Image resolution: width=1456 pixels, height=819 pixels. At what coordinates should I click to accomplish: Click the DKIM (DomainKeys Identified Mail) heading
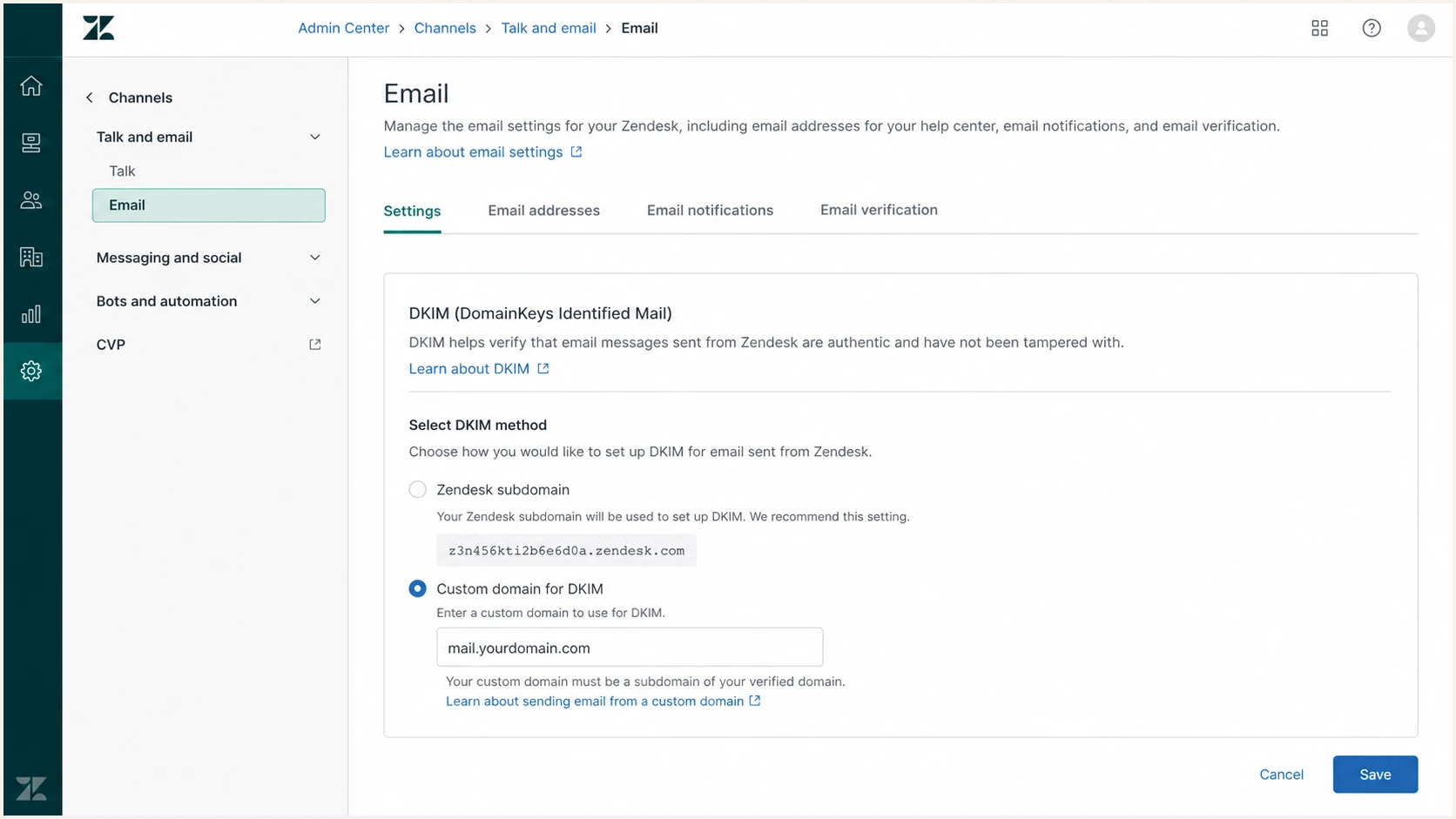tap(540, 313)
